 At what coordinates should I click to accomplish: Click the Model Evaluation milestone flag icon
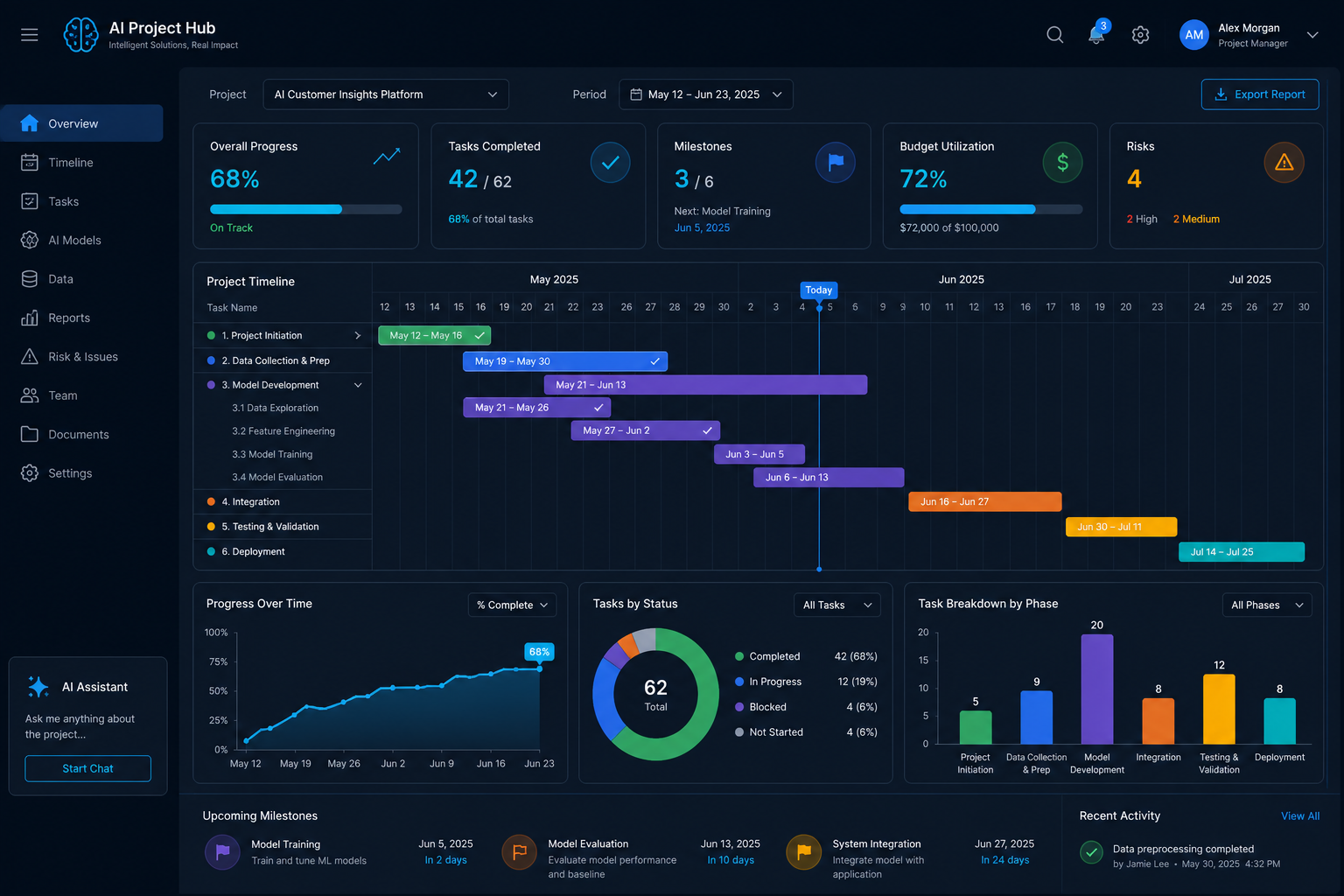(520, 851)
